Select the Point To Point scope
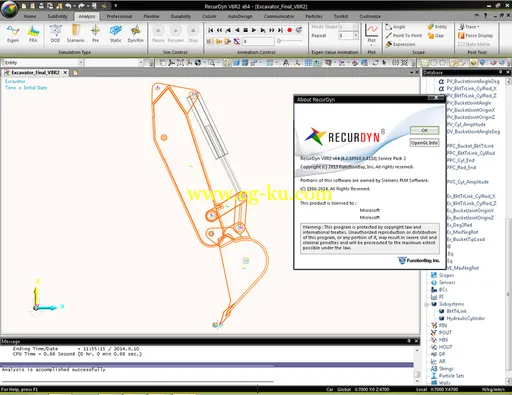Screen dimensions: 512x395 tap(404, 35)
